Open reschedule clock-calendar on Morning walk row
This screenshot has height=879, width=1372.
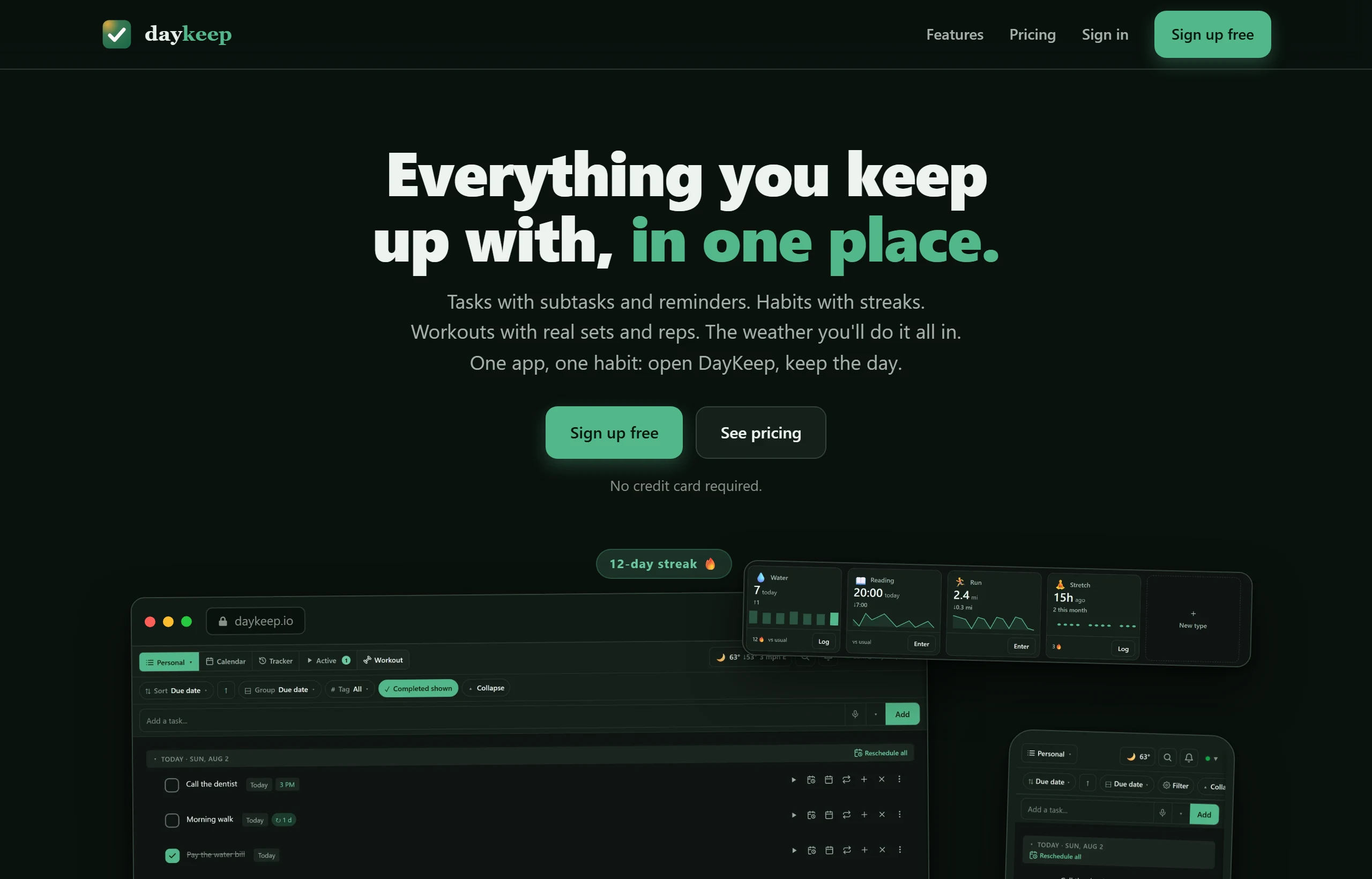pos(811,815)
